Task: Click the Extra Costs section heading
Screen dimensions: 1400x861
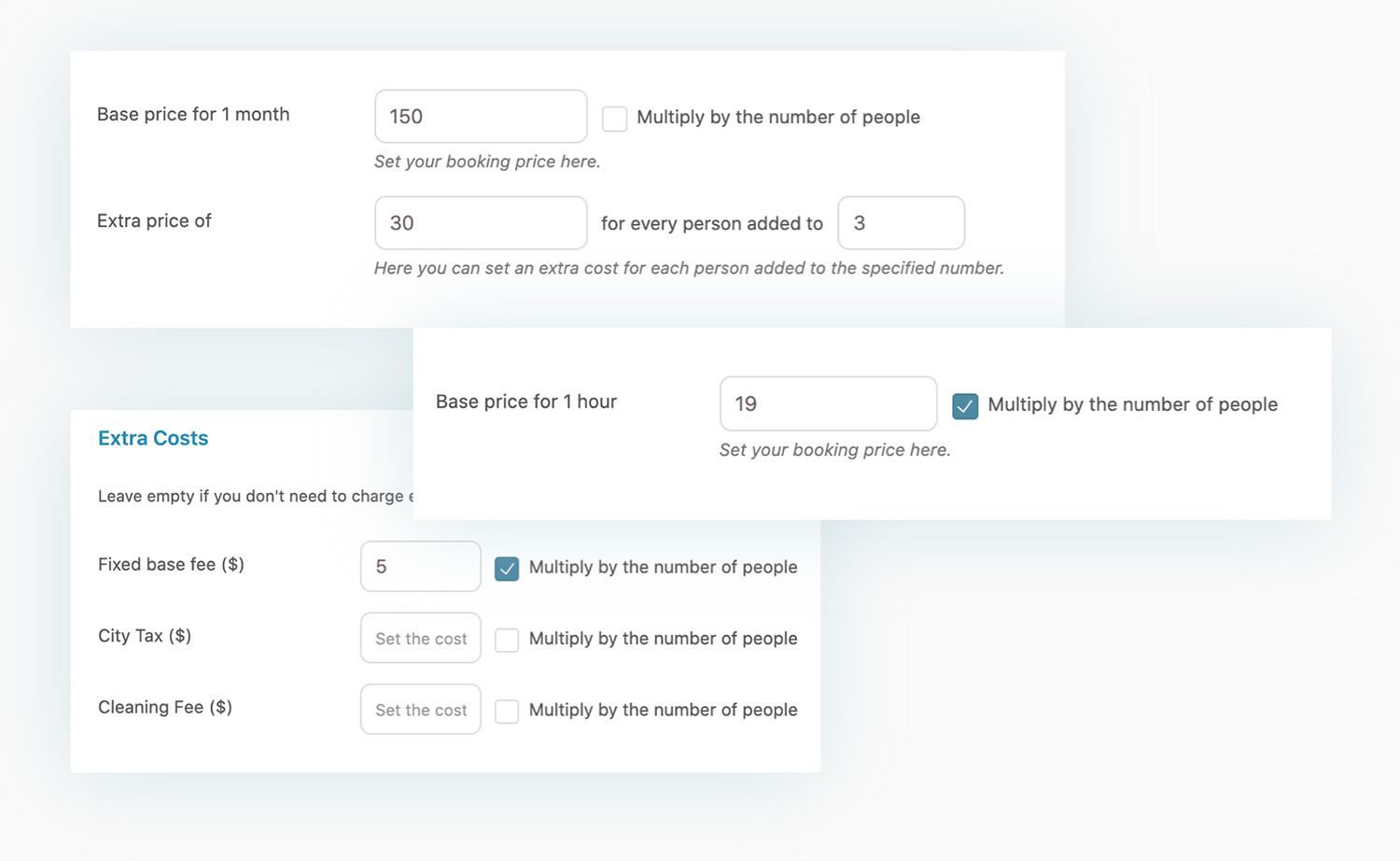Action: pos(153,438)
